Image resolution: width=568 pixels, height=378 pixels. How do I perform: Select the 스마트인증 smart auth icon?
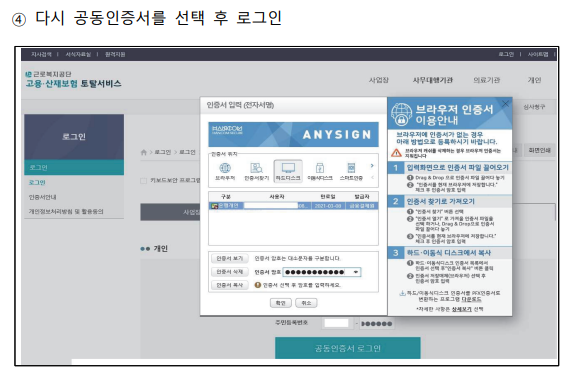coord(351,171)
